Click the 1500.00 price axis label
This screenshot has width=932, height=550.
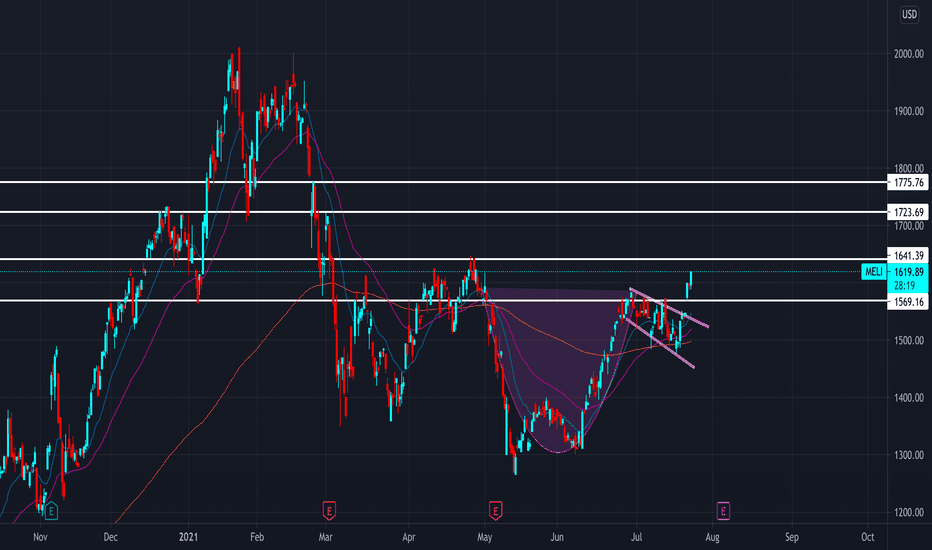pyautogui.click(x=909, y=341)
